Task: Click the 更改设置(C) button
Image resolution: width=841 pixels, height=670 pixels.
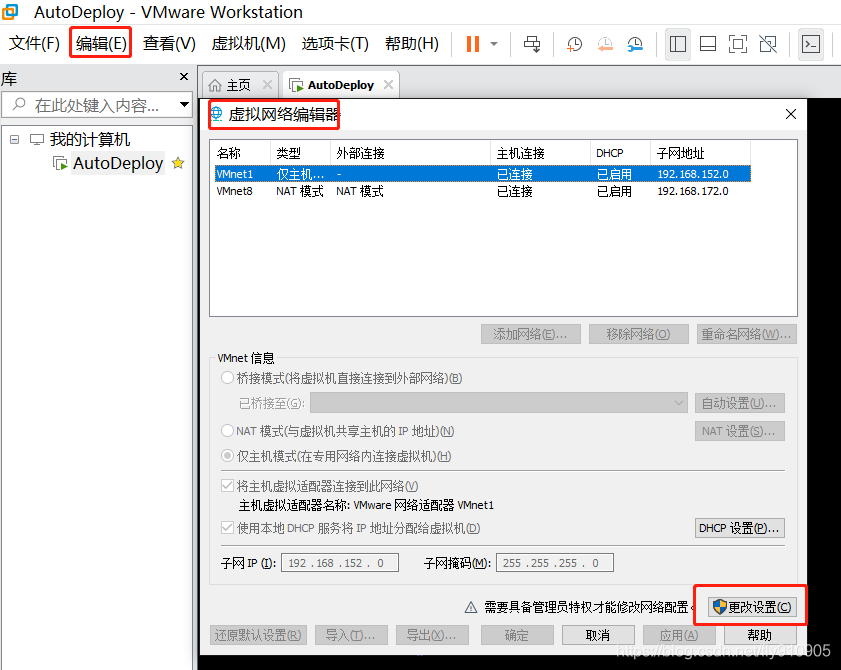Action: 751,607
